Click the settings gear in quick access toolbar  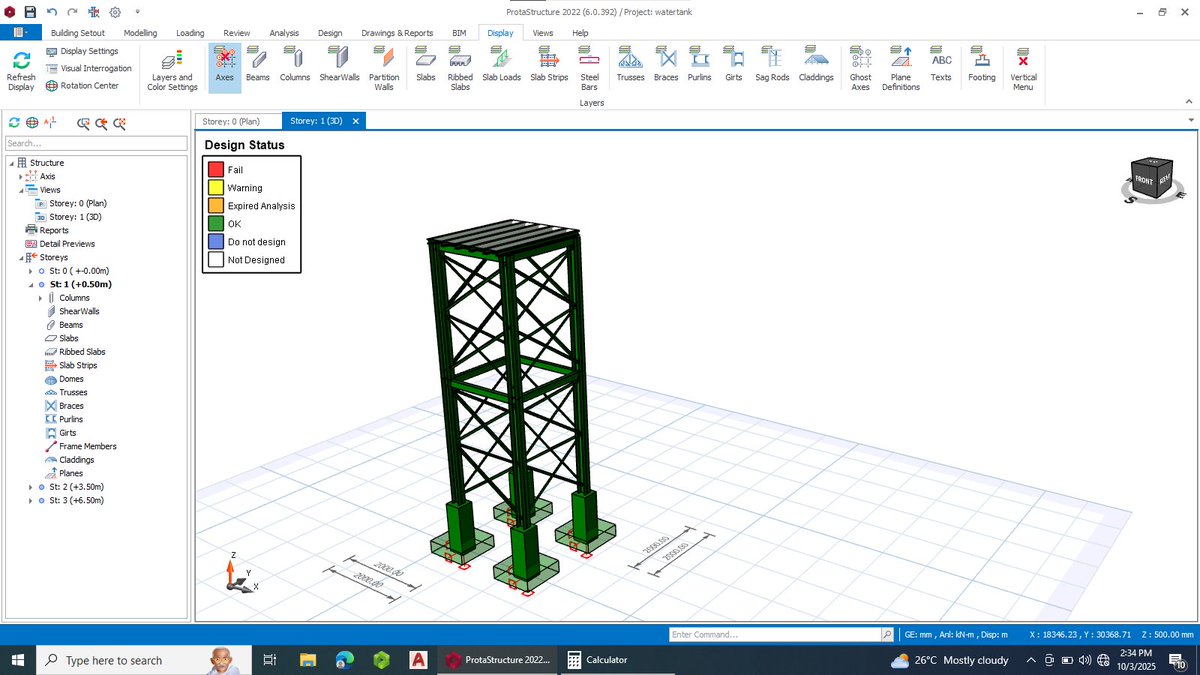coord(115,12)
